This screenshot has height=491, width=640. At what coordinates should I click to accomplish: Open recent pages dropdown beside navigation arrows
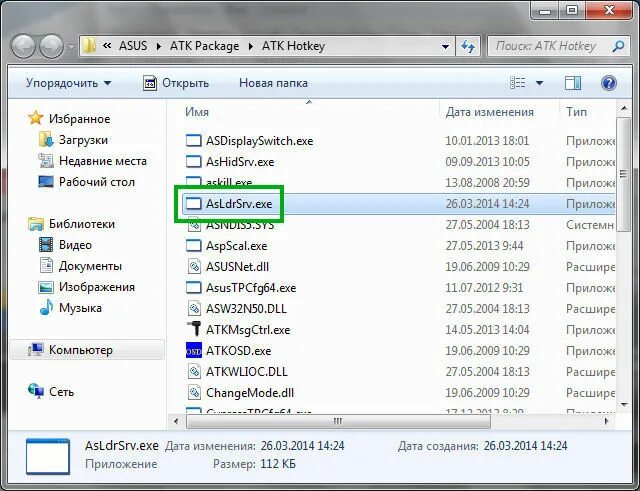[x=71, y=47]
